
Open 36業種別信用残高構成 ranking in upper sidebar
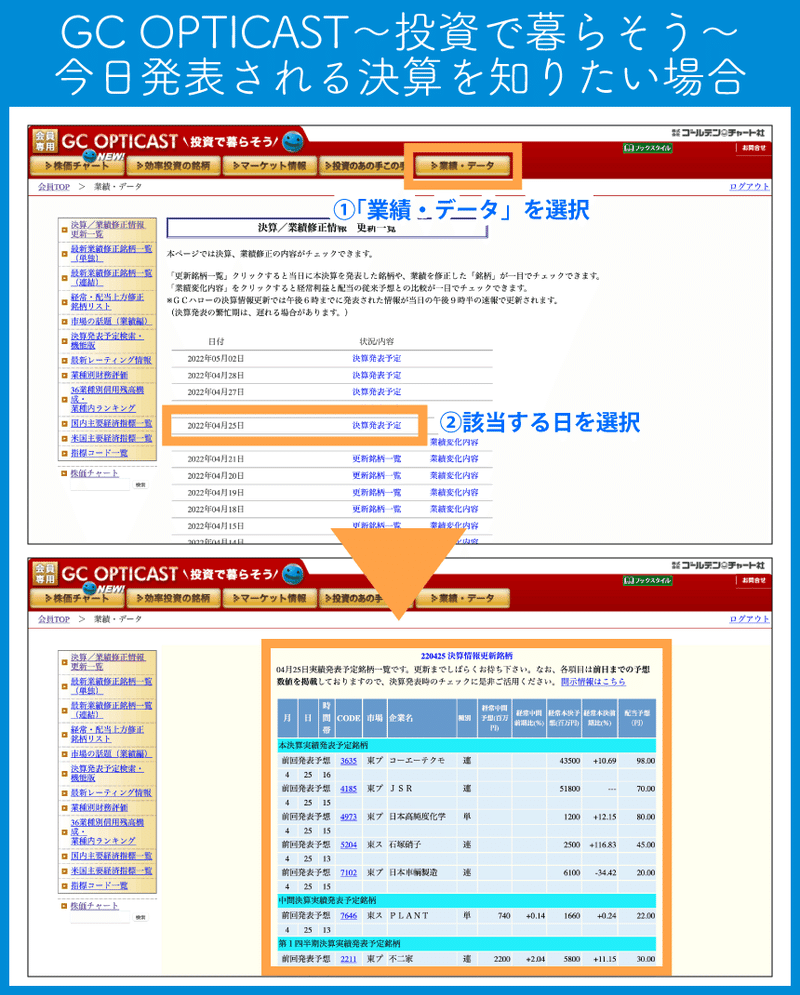107,399
